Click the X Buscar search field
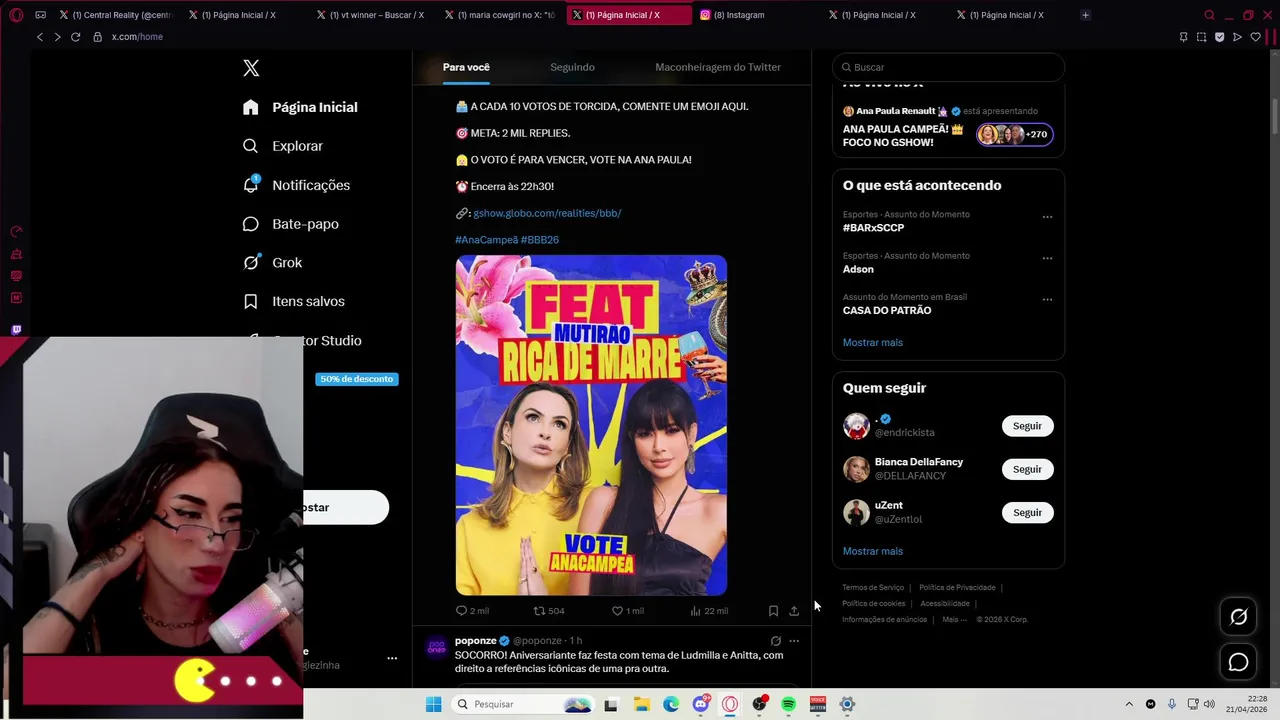Viewport: 1280px width, 720px height. [x=948, y=67]
